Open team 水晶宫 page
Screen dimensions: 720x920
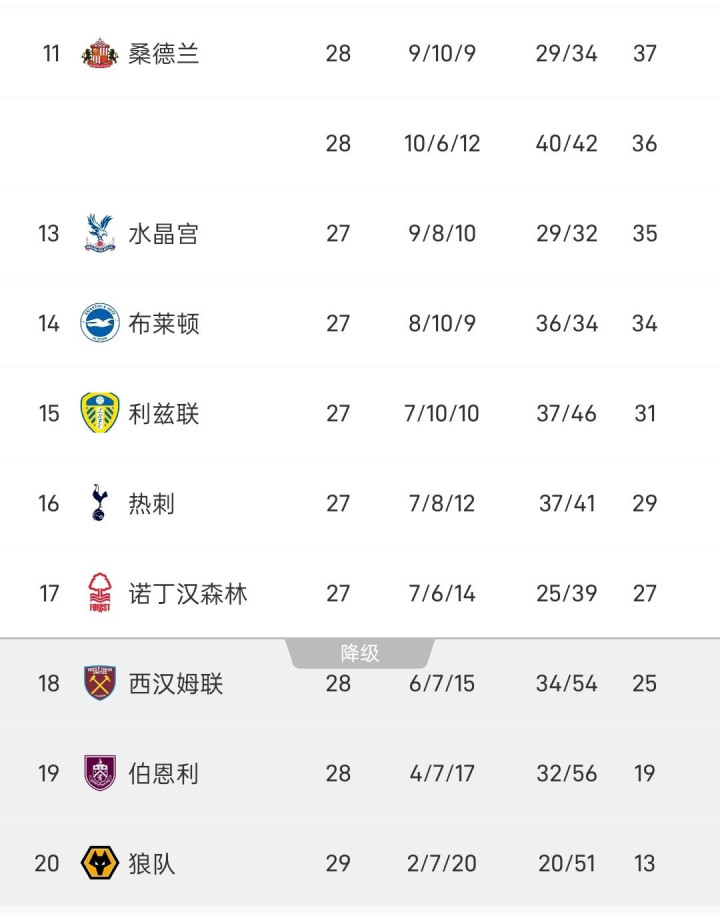point(164,233)
